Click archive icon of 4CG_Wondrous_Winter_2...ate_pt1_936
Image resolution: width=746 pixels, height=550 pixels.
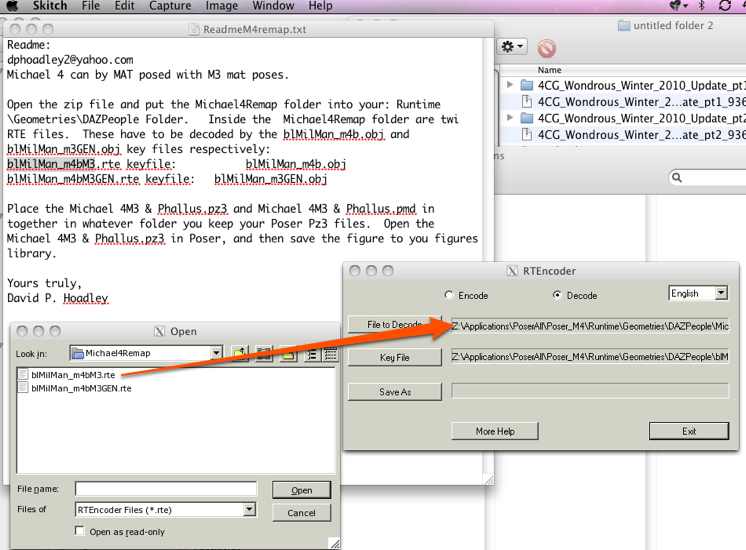pyautogui.click(x=526, y=101)
